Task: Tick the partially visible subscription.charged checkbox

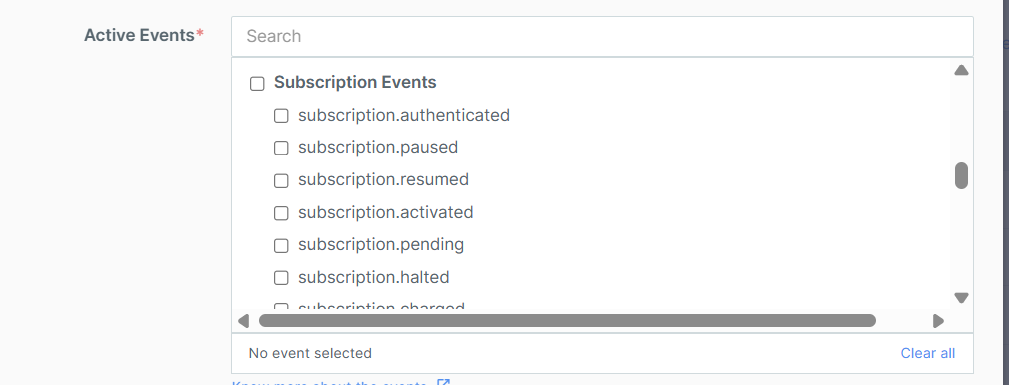Action: (x=281, y=306)
